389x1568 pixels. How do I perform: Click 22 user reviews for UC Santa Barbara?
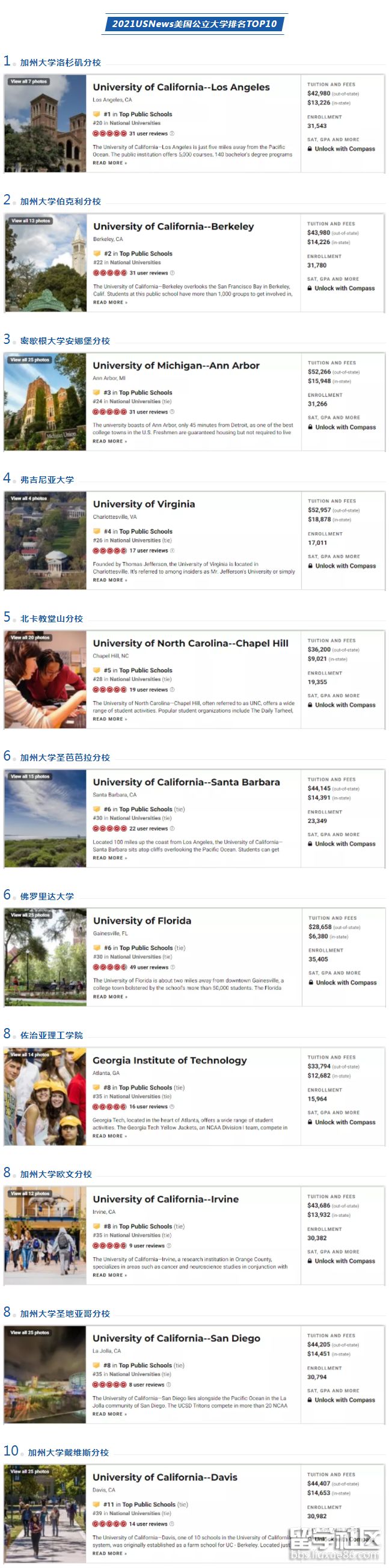point(149,828)
